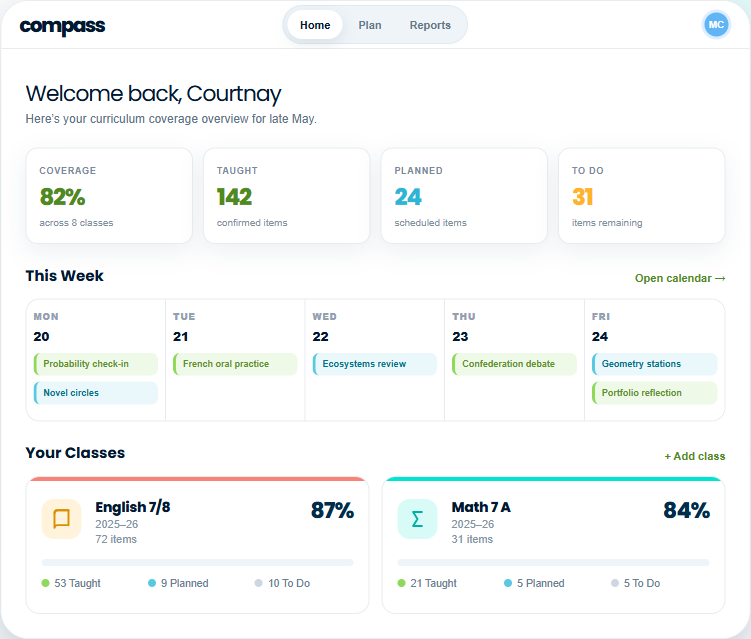Open the Probability check-in event

(96, 364)
